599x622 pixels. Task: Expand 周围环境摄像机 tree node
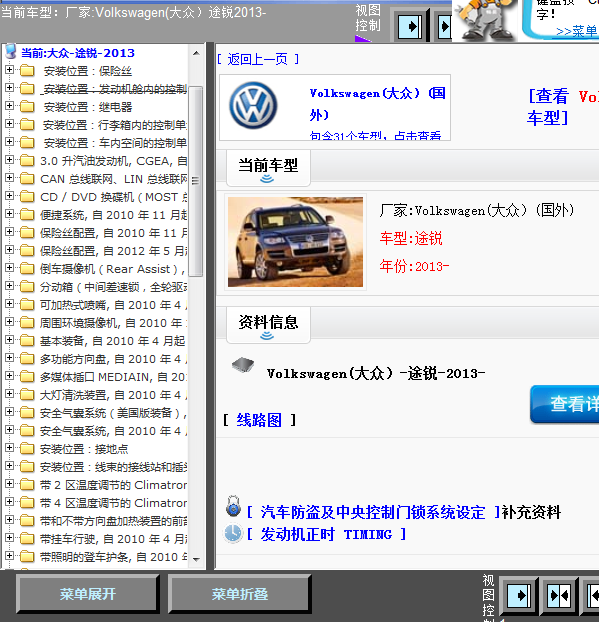9,322
